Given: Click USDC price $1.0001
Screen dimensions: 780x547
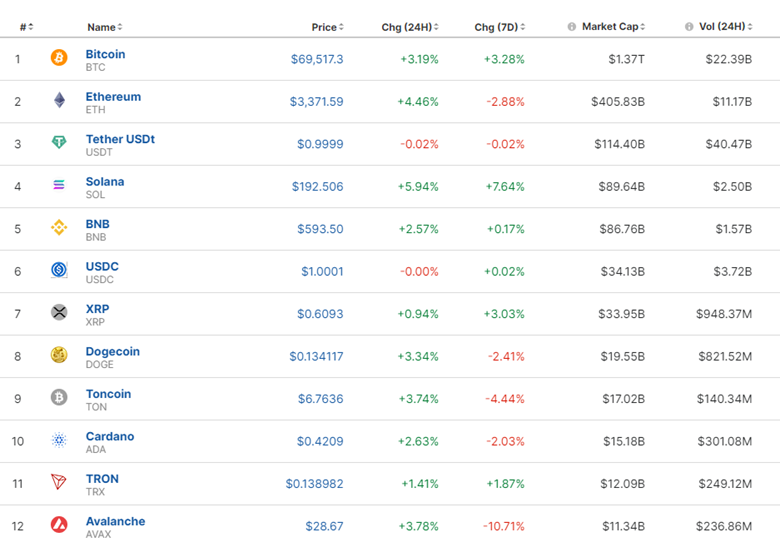Looking at the screenshot, I should (x=322, y=272).
